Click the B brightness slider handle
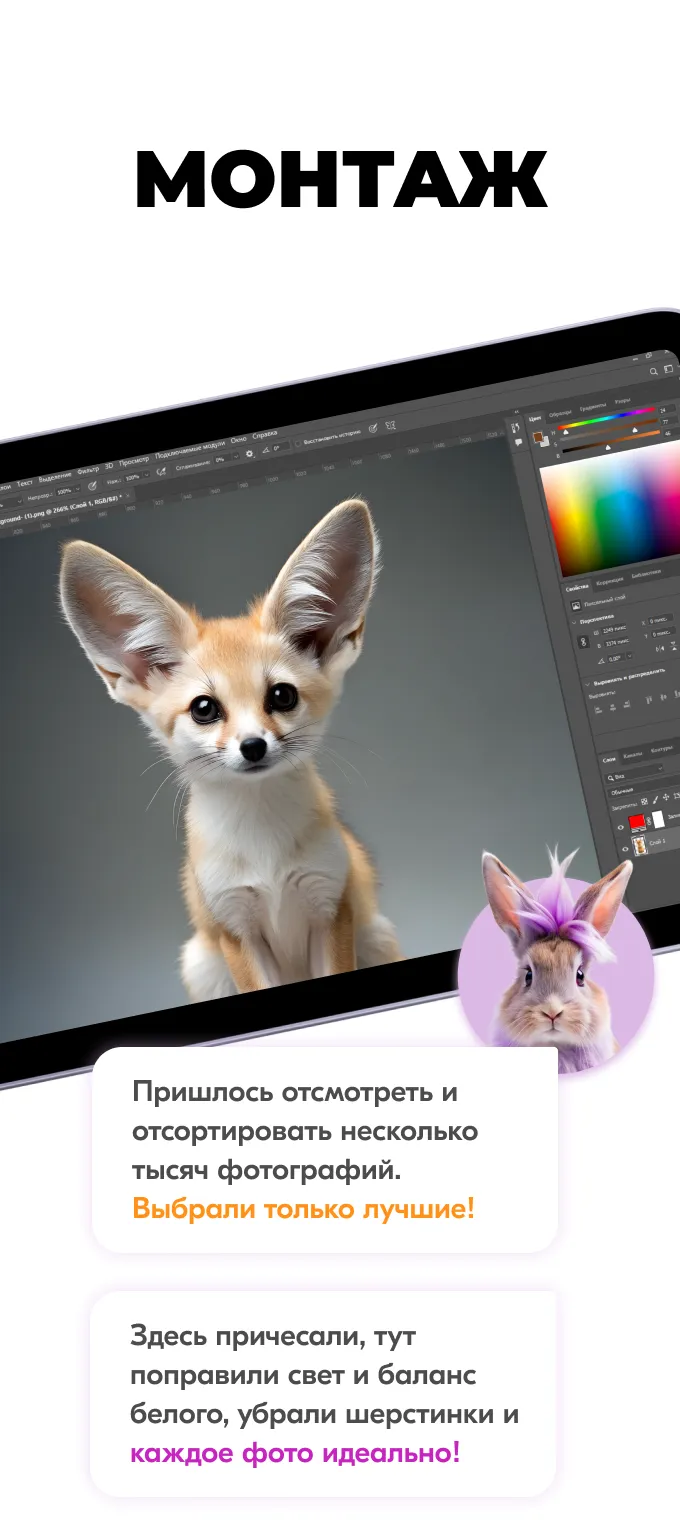Screen dimensions: 680x1526 tap(607, 447)
